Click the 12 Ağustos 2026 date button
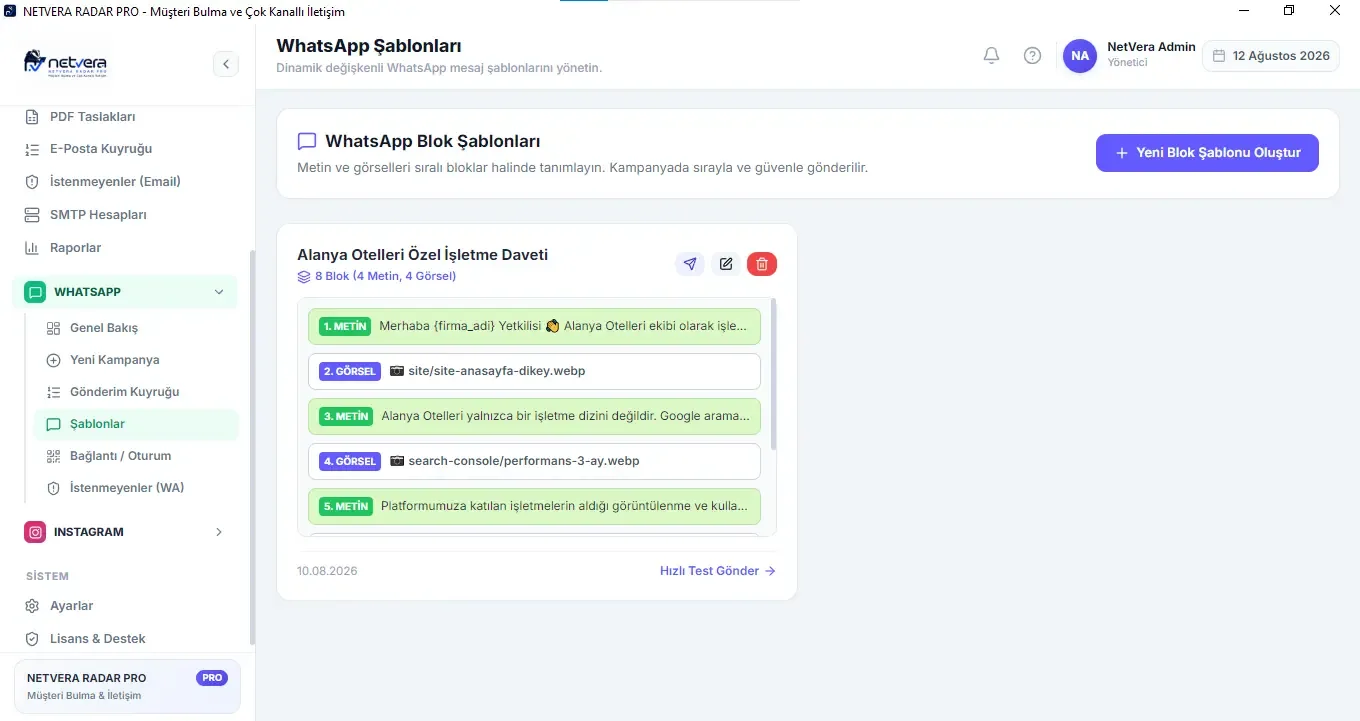1360x721 pixels. (x=1271, y=56)
